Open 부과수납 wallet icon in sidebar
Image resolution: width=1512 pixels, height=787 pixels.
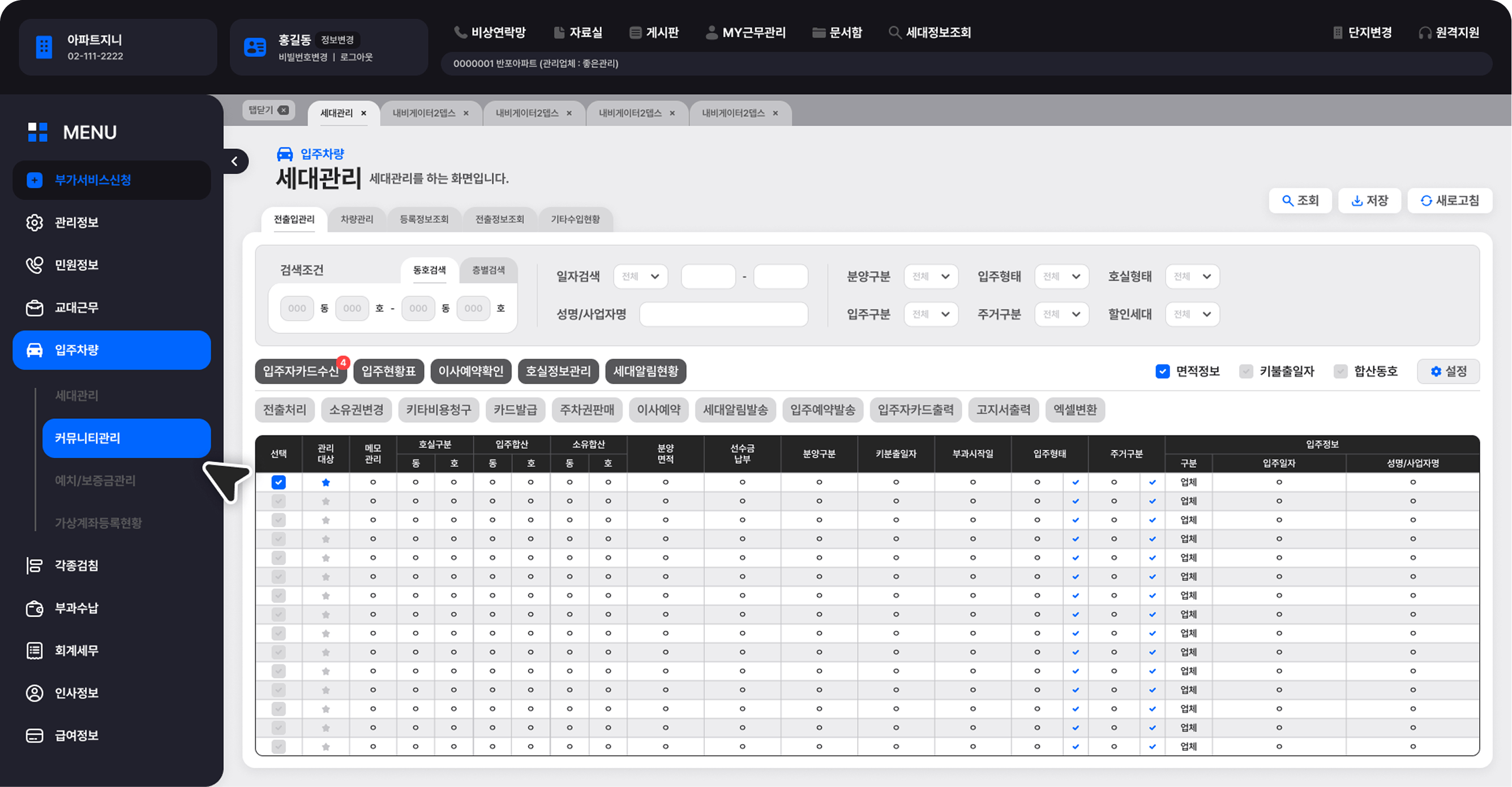pyautogui.click(x=35, y=608)
